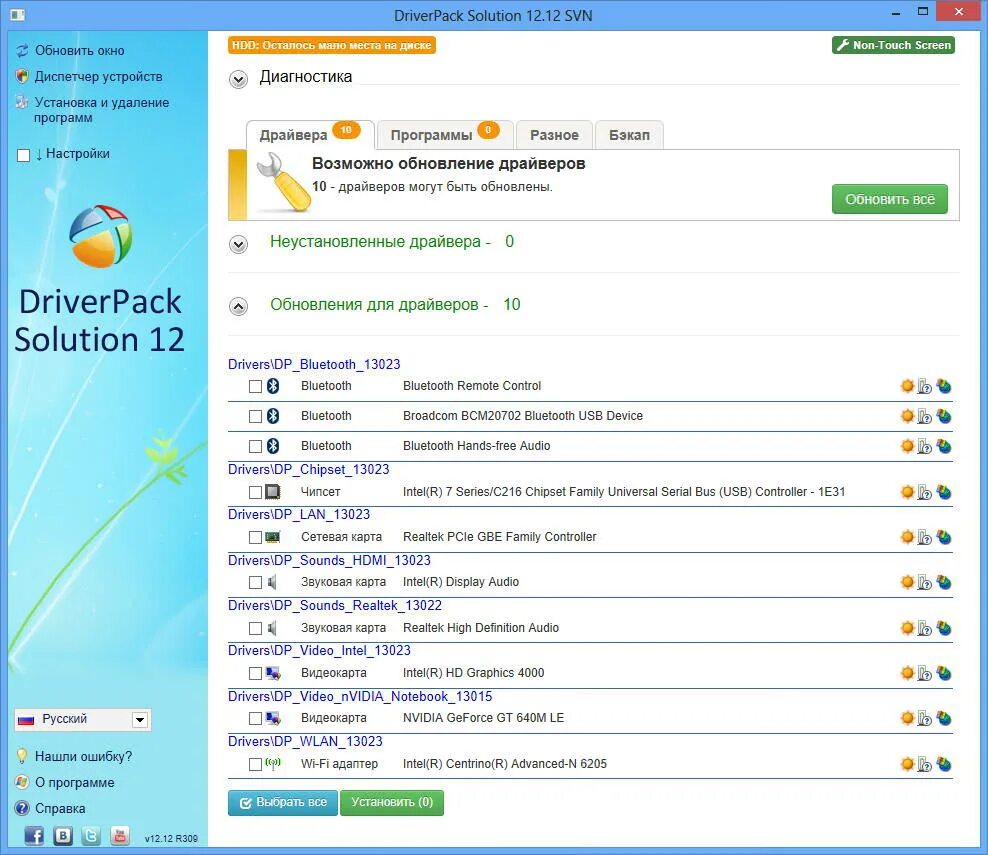Open the Drivers\DP_Video_nVIDIA_Notebook_13015 link
Viewport: 988px width, 855px height.
tap(360, 696)
